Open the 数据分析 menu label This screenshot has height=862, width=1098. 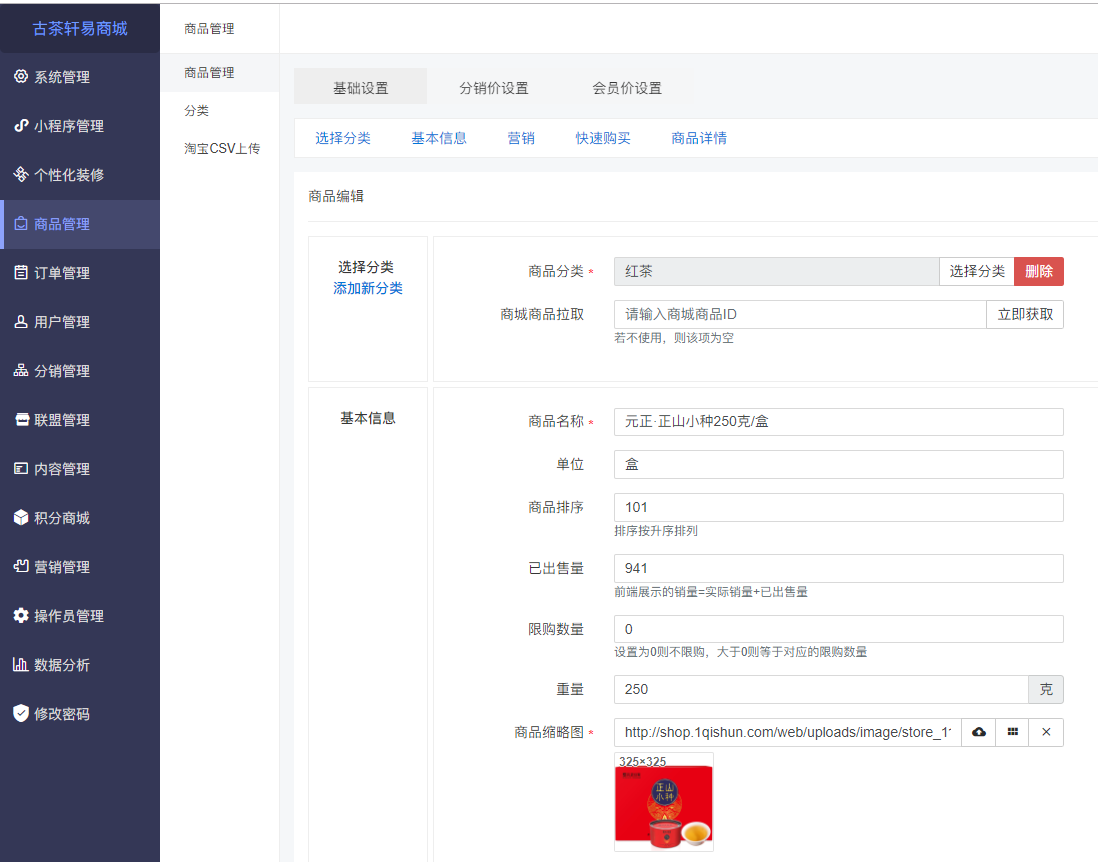(x=62, y=665)
